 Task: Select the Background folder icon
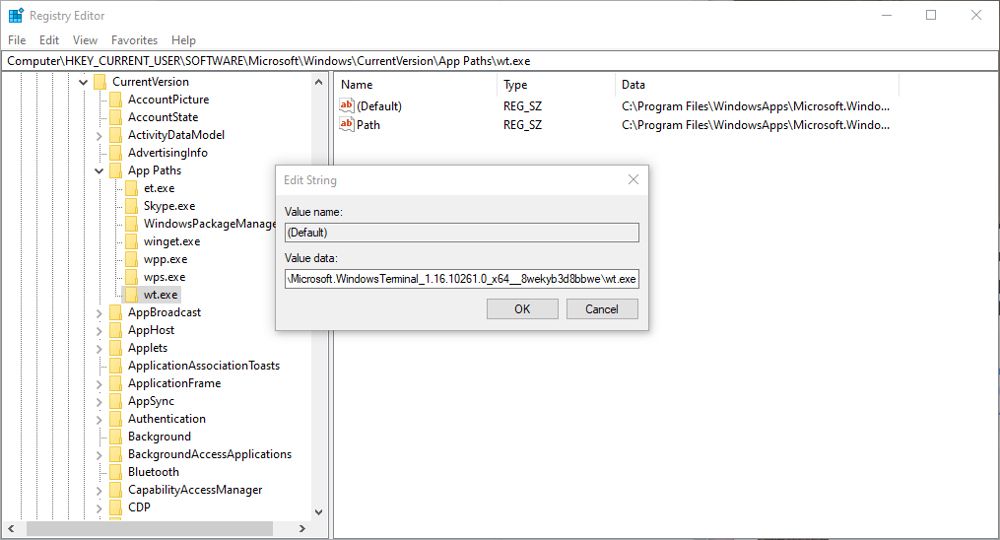click(x=115, y=437)
